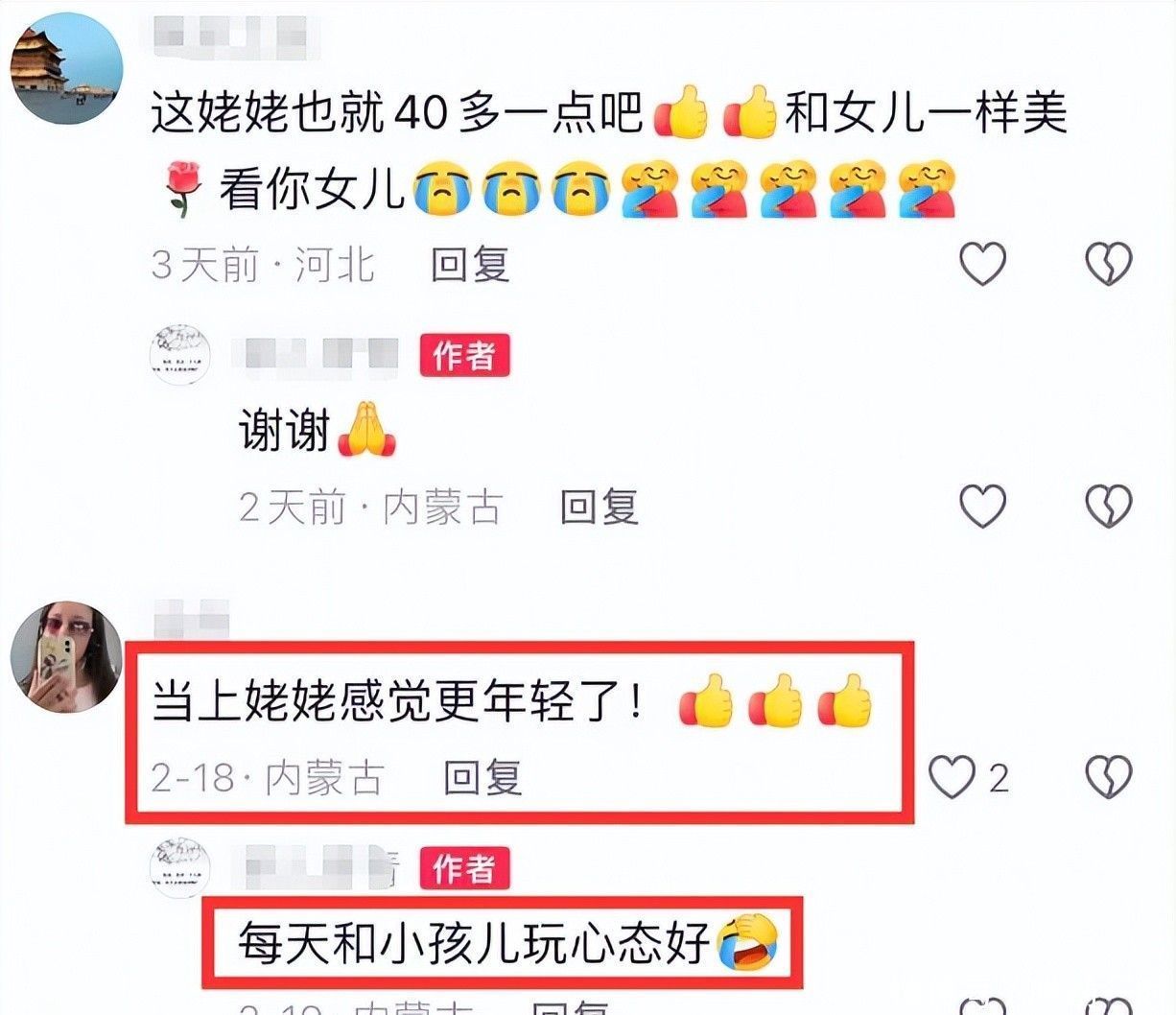Tap the like count 2 on 内蒙古 comment
The height and width of the screenshot is (1015, 1176).
(999, 779)
